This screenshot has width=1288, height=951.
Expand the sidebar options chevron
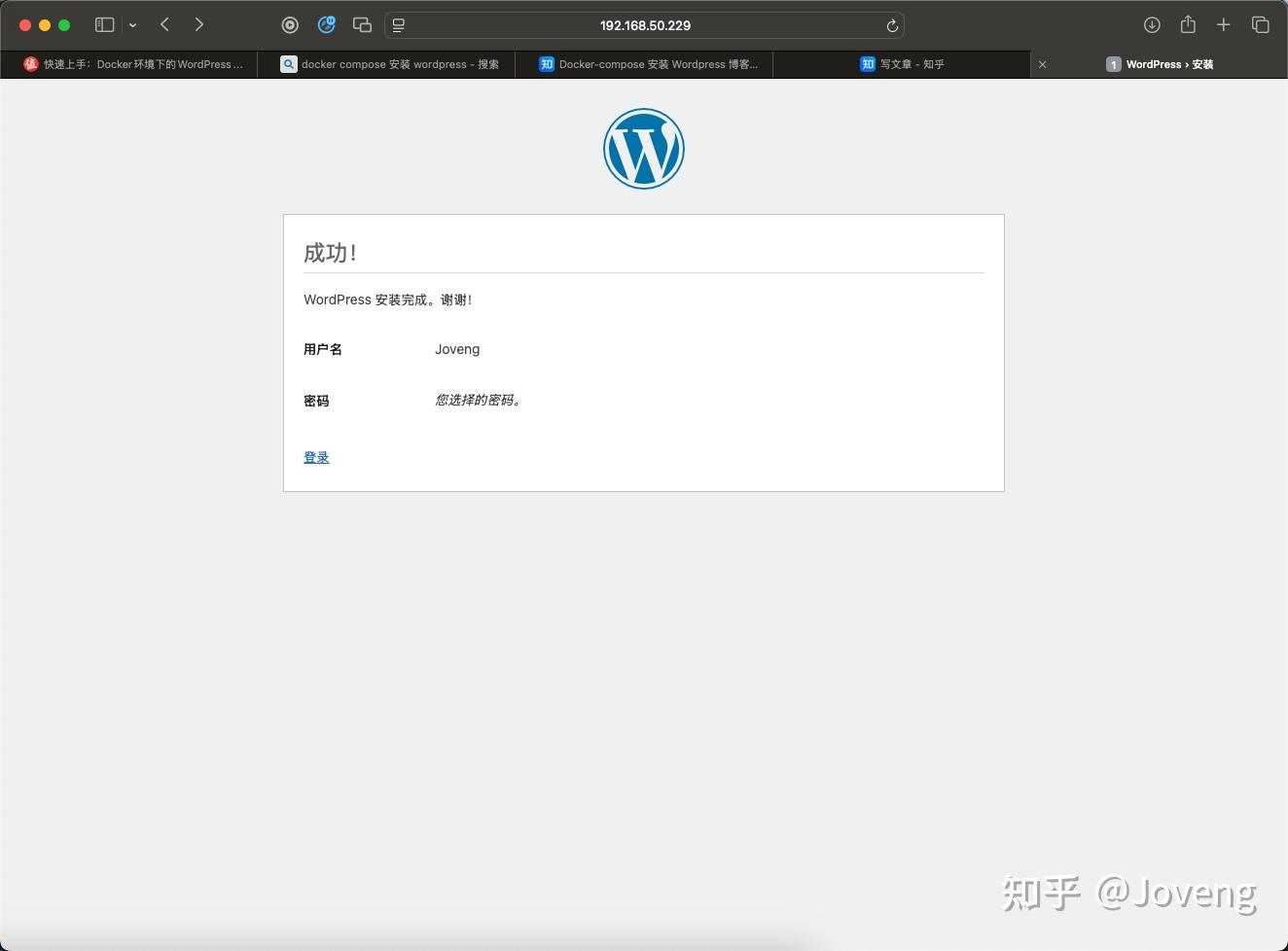[132, 24]
